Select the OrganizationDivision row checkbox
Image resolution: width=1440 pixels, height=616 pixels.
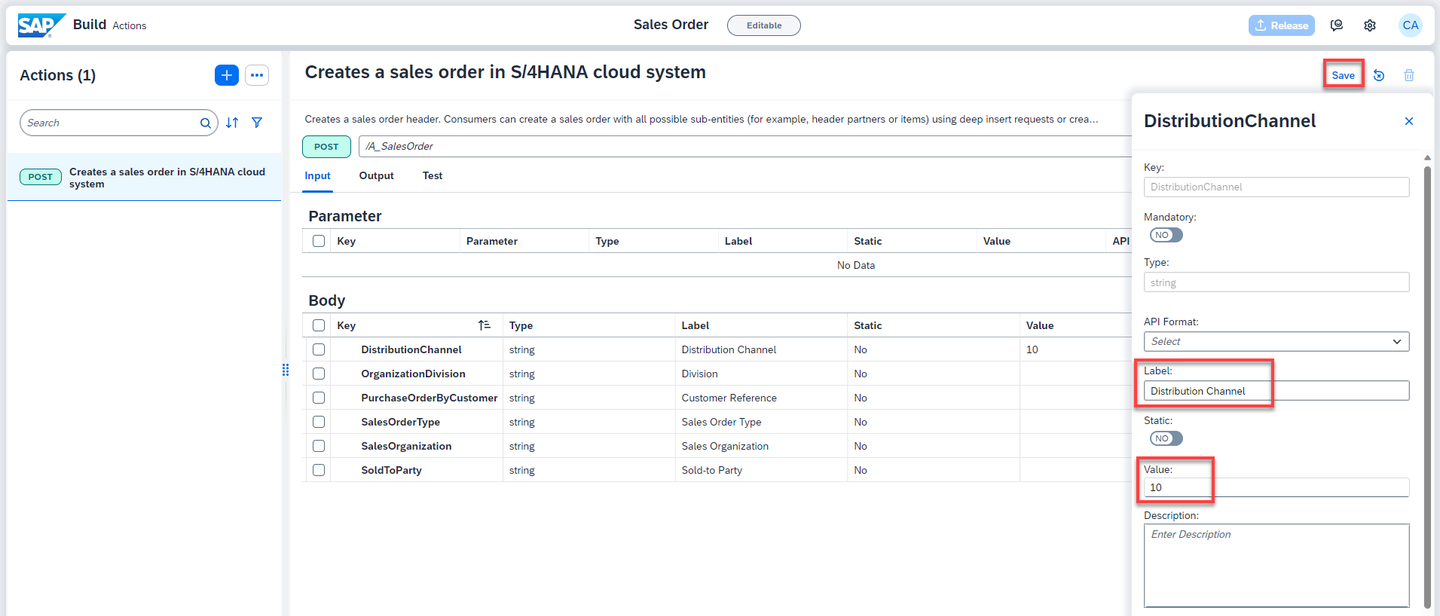[319, 374]
